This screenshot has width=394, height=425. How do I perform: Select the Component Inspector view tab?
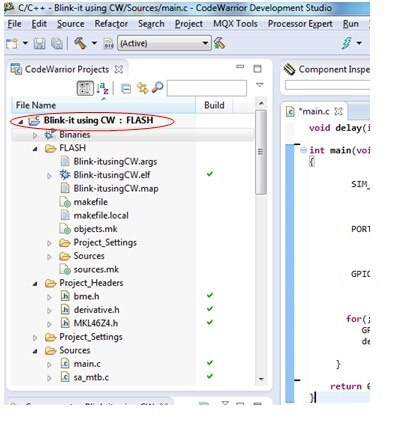pos(327,69)
